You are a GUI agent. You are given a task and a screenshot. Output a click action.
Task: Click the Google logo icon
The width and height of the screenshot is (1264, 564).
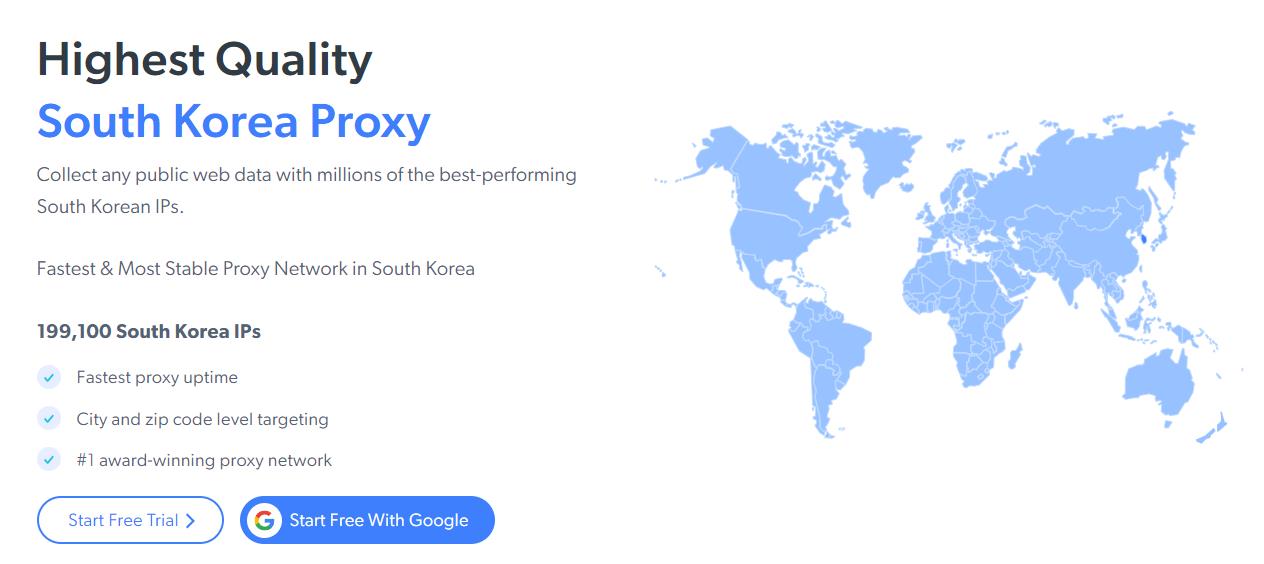pyautogui.click(x=264, y=520)
